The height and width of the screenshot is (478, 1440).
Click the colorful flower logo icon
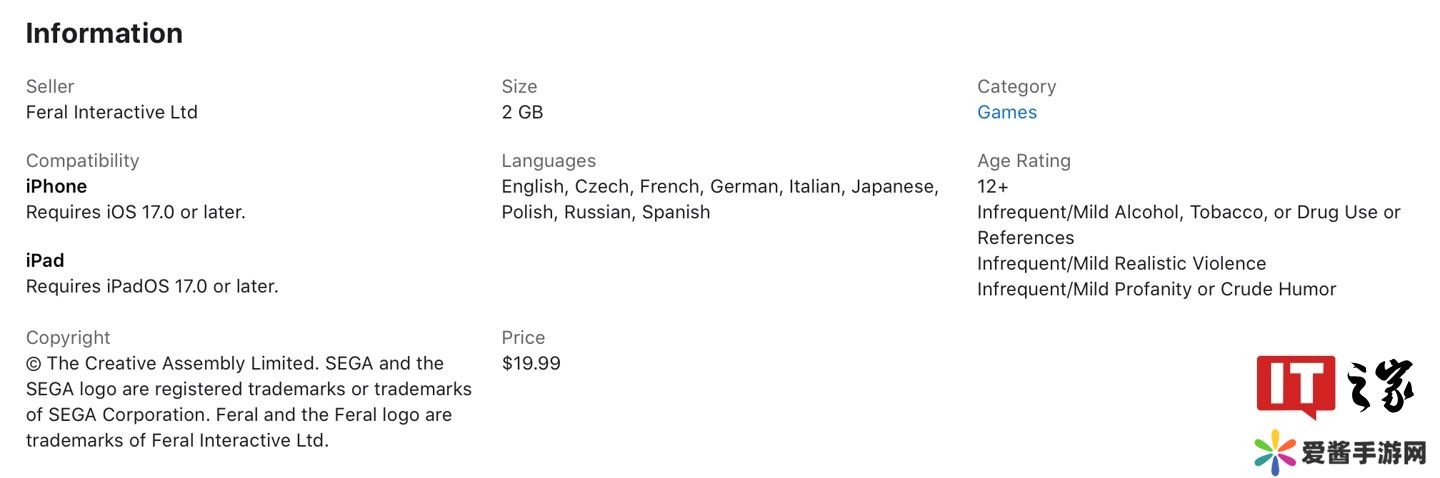point(1275,452)
